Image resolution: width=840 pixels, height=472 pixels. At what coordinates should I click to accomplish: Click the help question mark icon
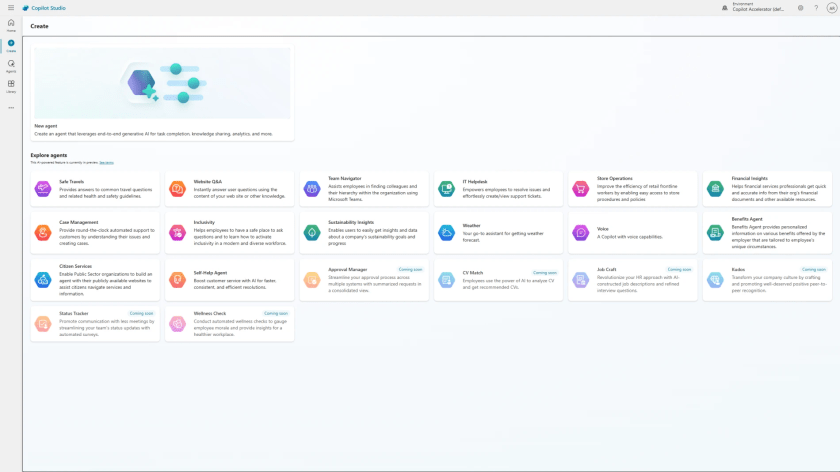(816, 8)
